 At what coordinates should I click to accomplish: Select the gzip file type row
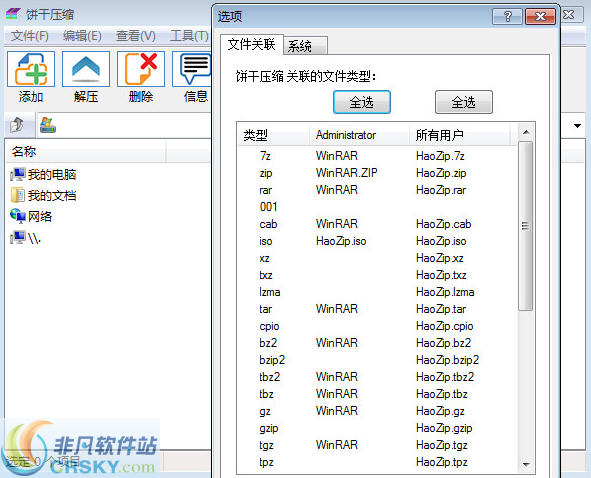[378, 428]
